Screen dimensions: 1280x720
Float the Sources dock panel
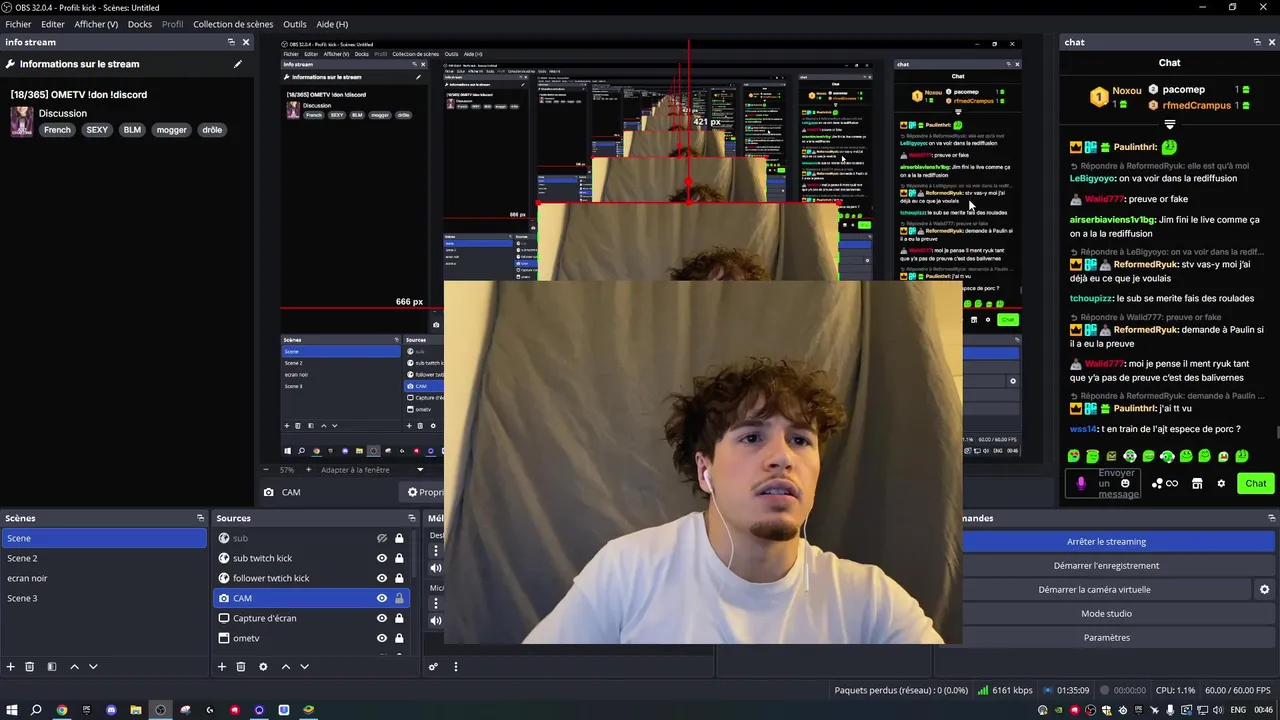411,518
